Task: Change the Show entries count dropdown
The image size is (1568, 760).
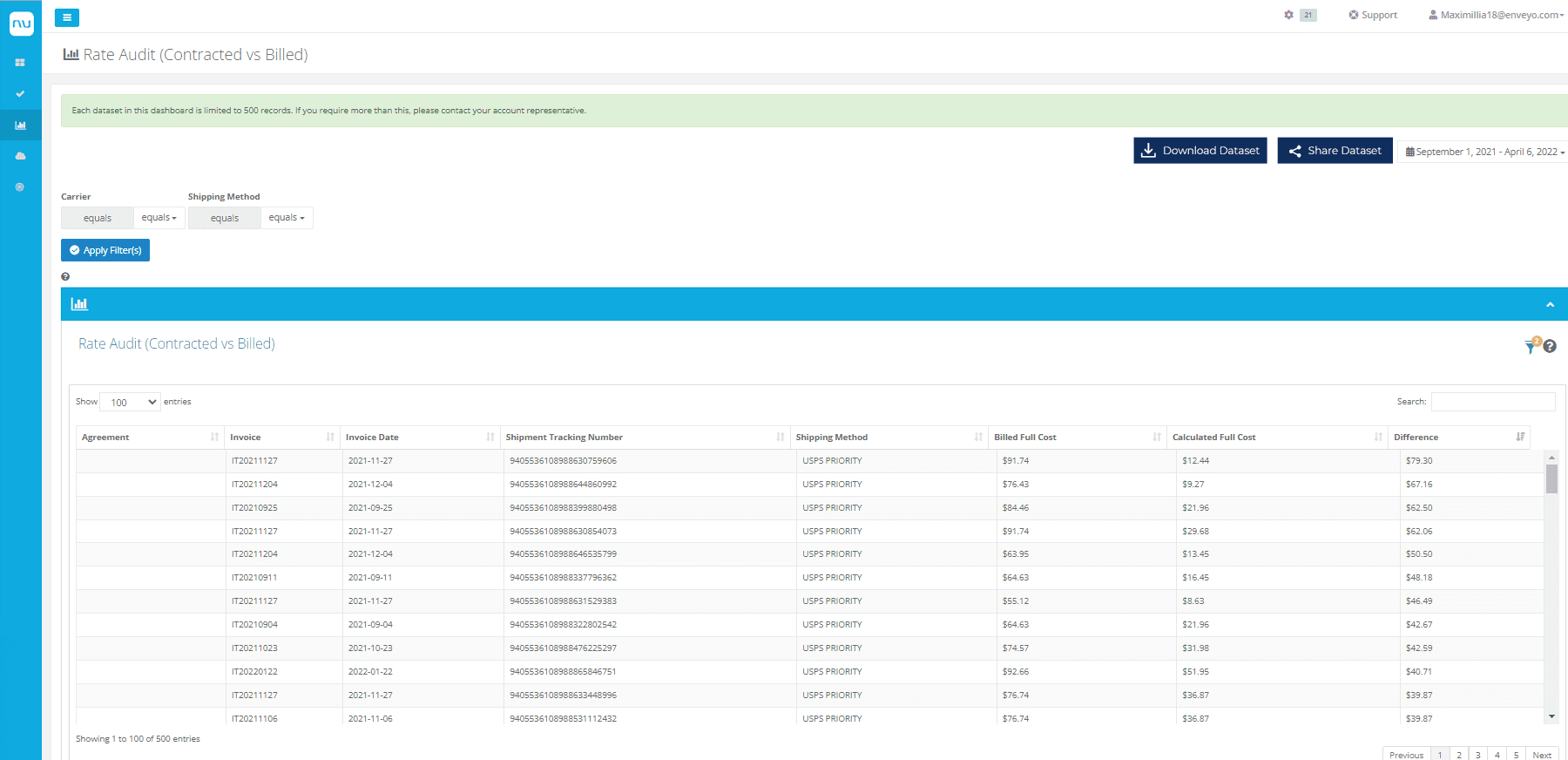Action: pyautogui.click(x=130, y=402)
